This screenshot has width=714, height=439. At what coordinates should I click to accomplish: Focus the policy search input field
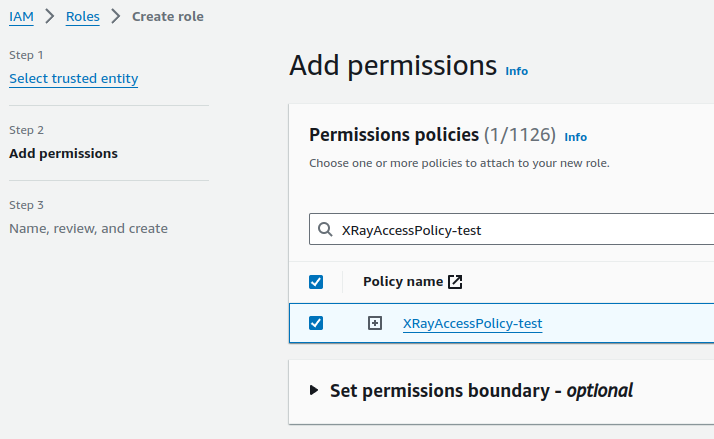coord(520,230)
